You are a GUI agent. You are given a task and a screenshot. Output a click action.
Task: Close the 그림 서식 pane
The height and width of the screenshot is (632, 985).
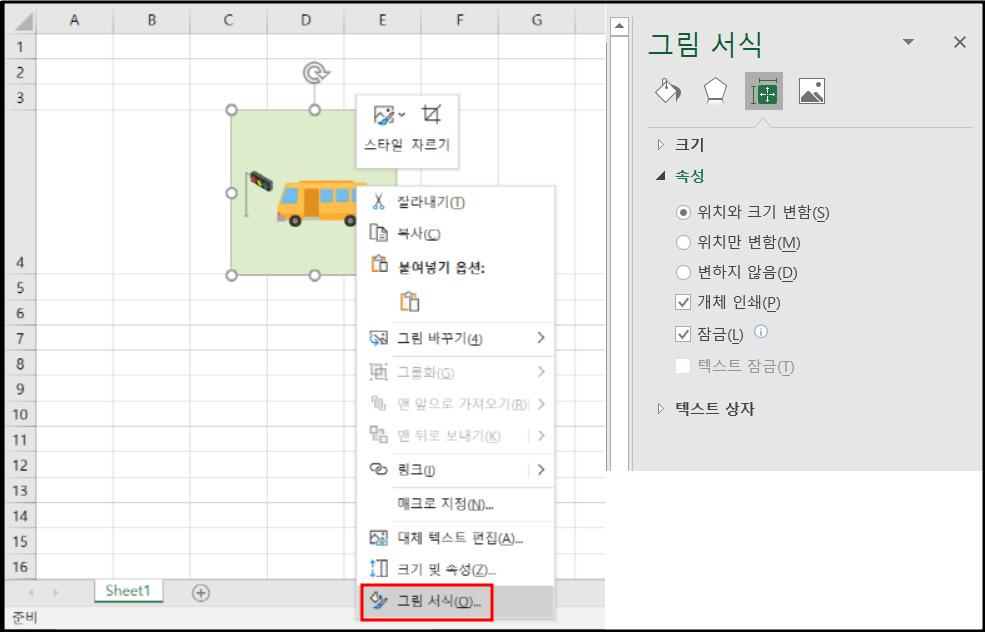pos(959,42)
